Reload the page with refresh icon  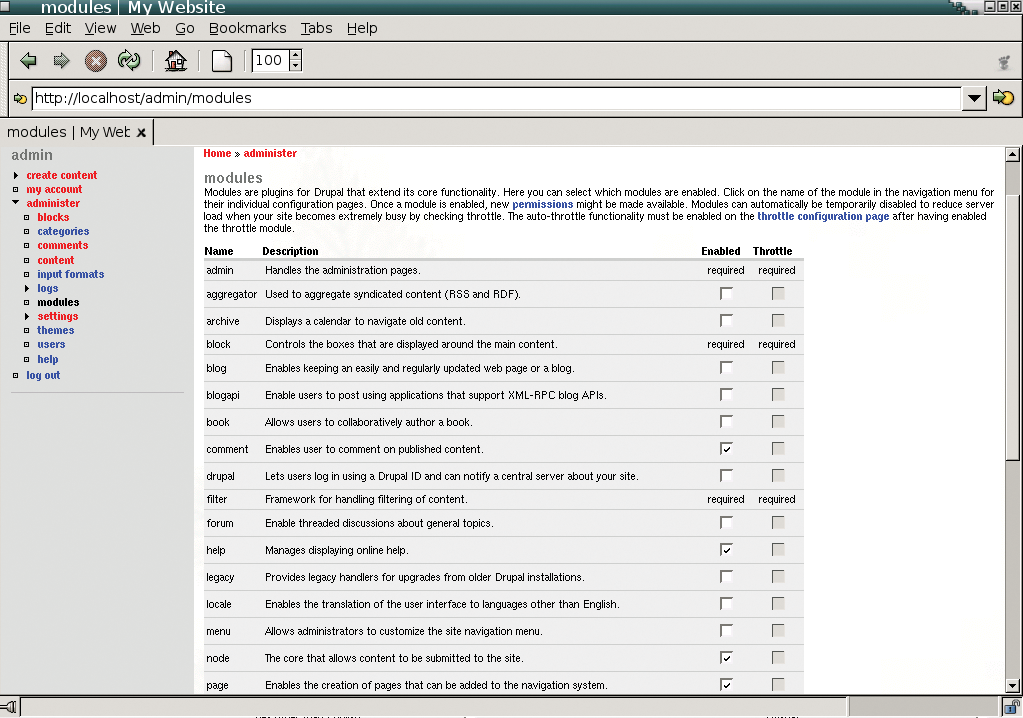click(x=129, y=61)
